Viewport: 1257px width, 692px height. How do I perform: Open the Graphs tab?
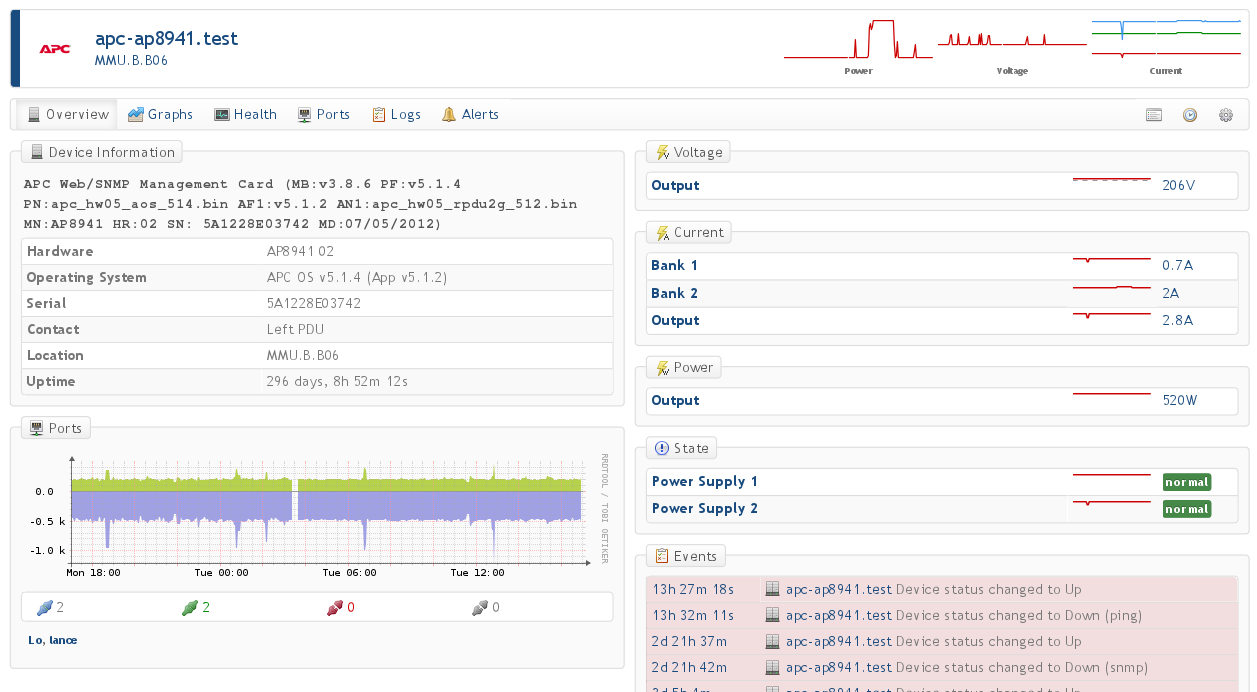[160, 114]
